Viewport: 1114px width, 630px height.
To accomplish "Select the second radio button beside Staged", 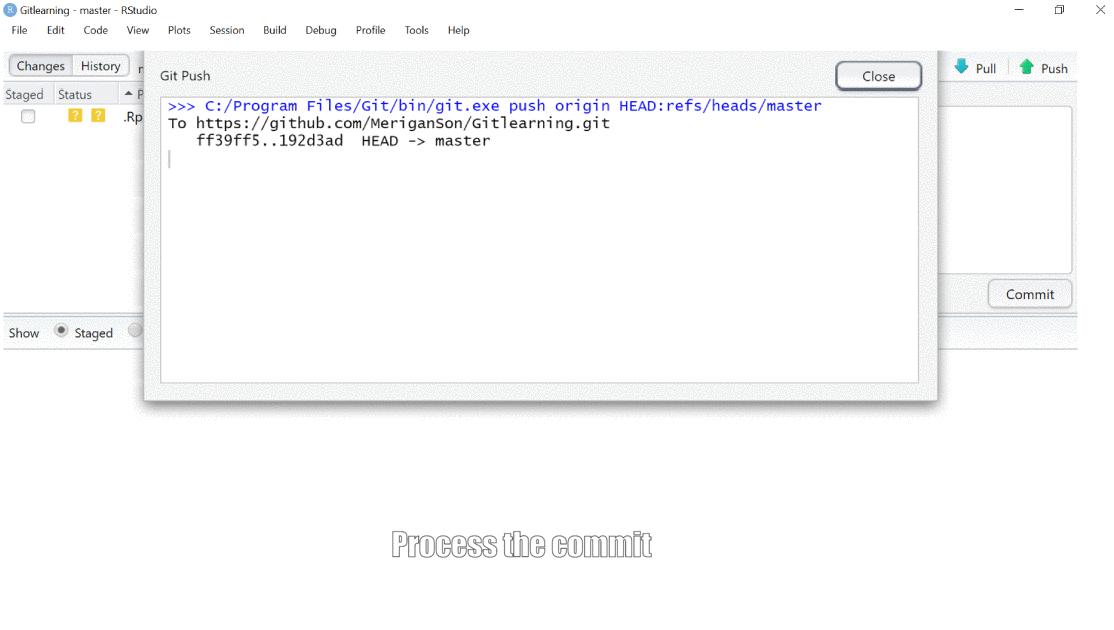I will tap(135, 331).
